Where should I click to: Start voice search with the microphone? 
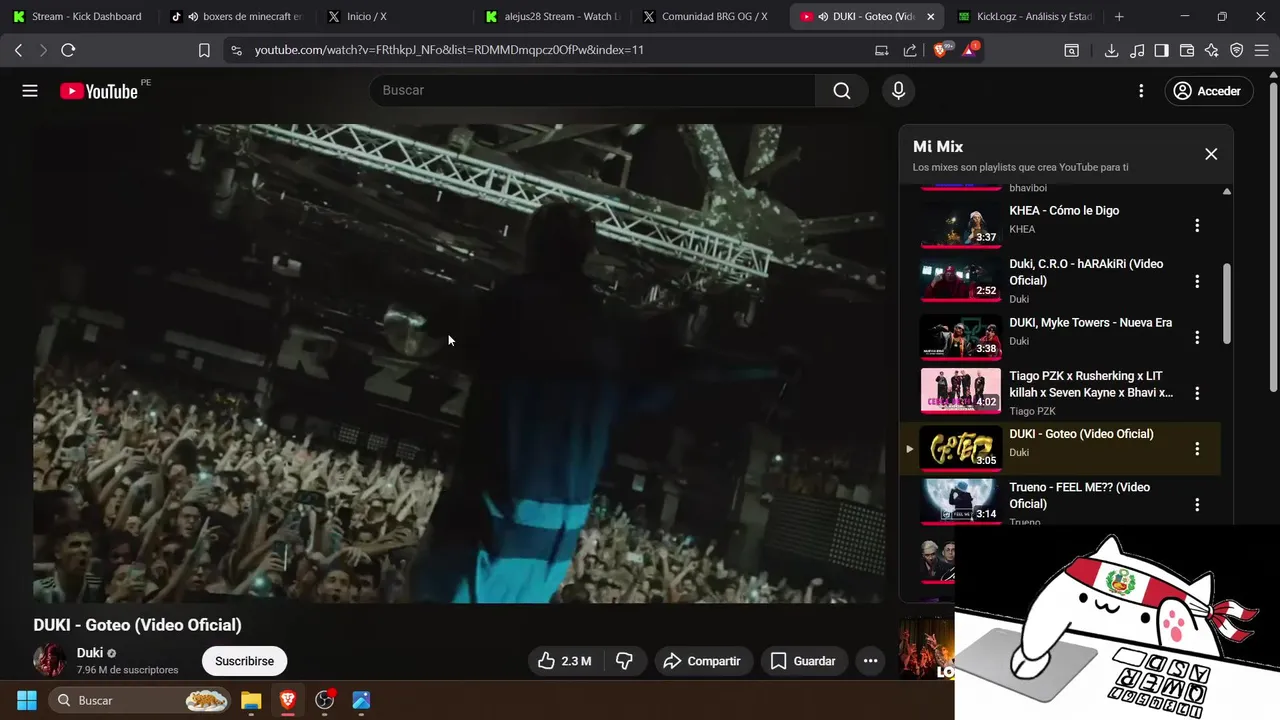[898, 91]
